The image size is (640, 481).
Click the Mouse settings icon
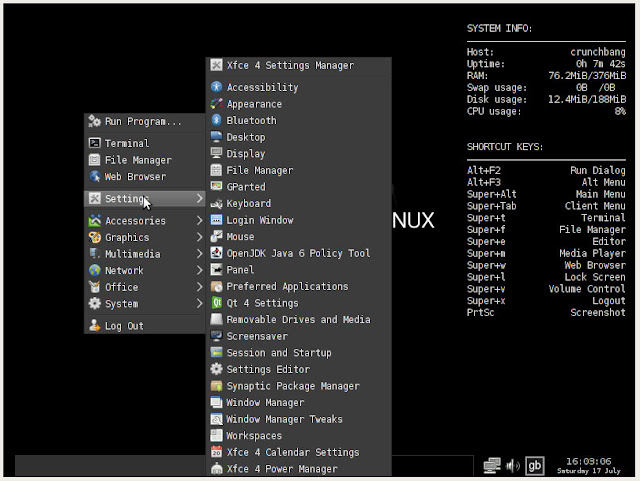coord(216,236)
